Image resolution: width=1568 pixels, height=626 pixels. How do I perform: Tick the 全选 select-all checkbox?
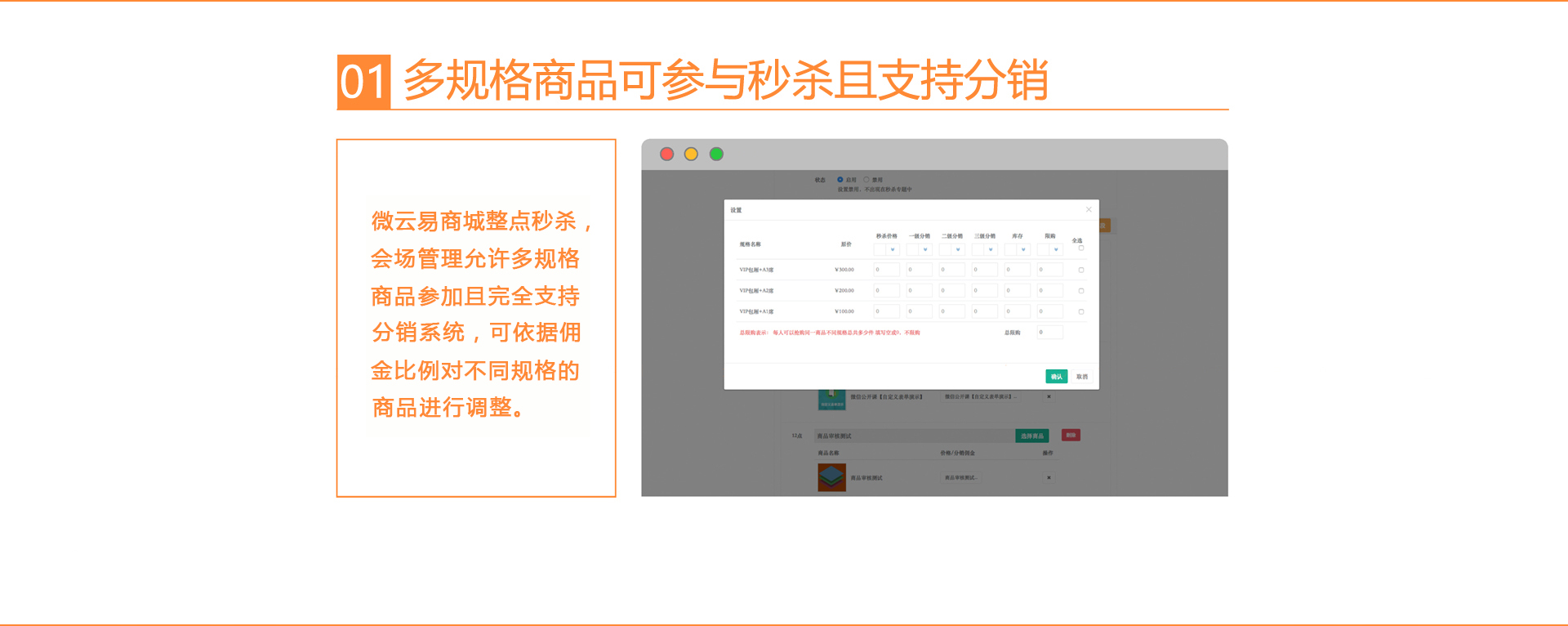[1080, 248]
